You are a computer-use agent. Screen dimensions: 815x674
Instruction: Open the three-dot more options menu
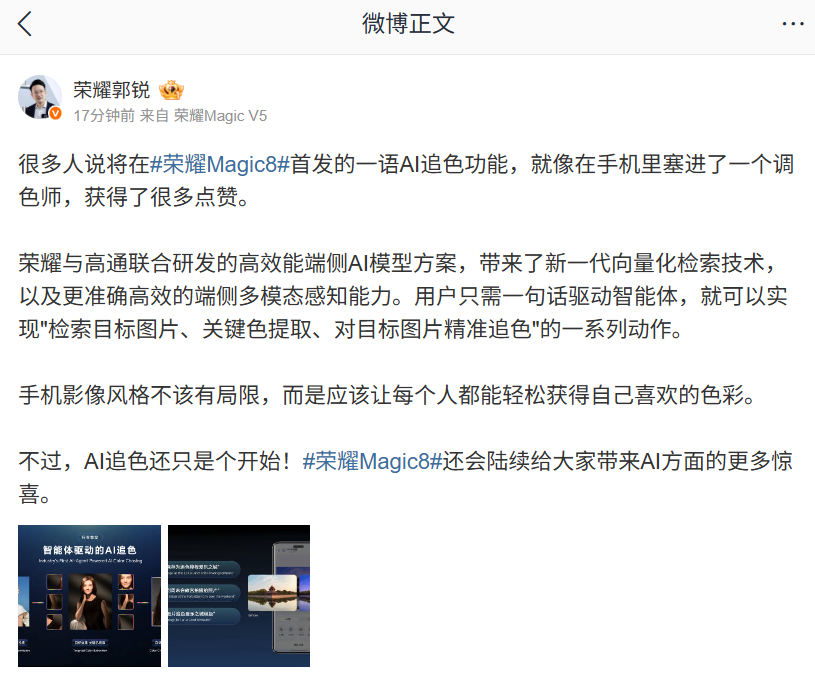[x=793, y=24]
